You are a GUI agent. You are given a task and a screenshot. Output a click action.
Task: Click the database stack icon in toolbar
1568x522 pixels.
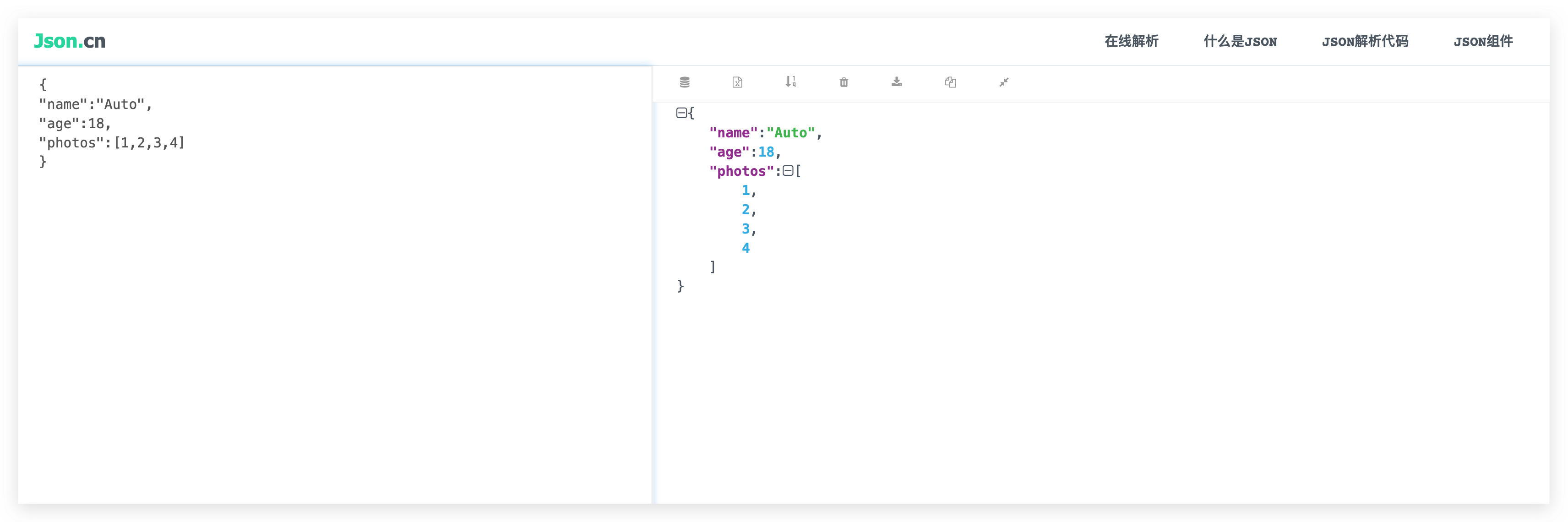(x=684, y=82)
